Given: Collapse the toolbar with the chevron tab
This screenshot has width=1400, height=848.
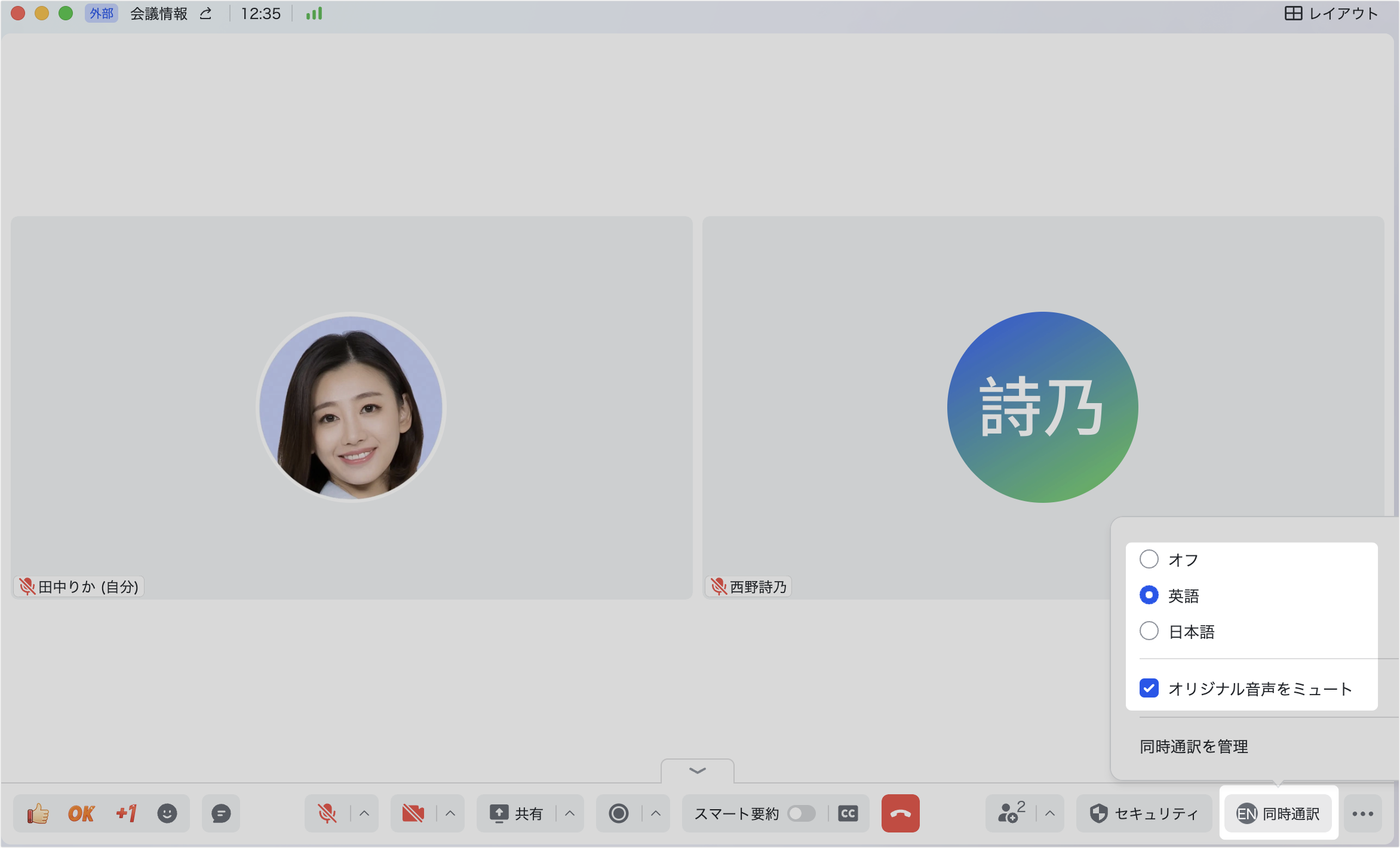Looking at the screenshot, I should pos(698,771).
